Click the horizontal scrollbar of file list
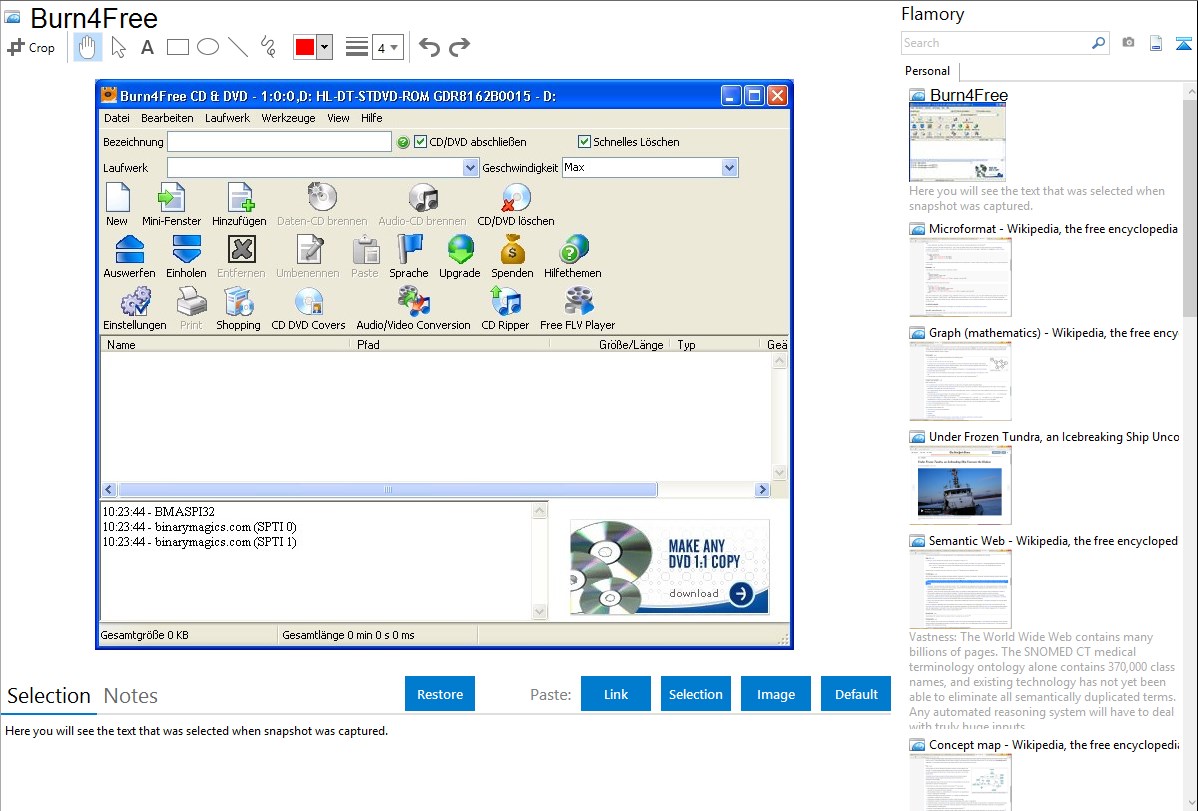The height and width of the screenshot is (811, 1198). pyautogui.click(x=387, y=489)
